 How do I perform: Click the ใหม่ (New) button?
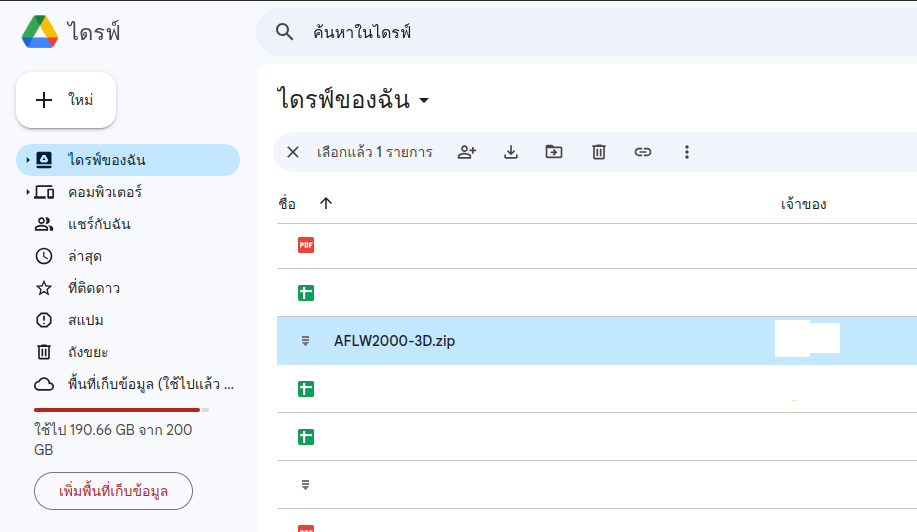[x=66, y=100]
